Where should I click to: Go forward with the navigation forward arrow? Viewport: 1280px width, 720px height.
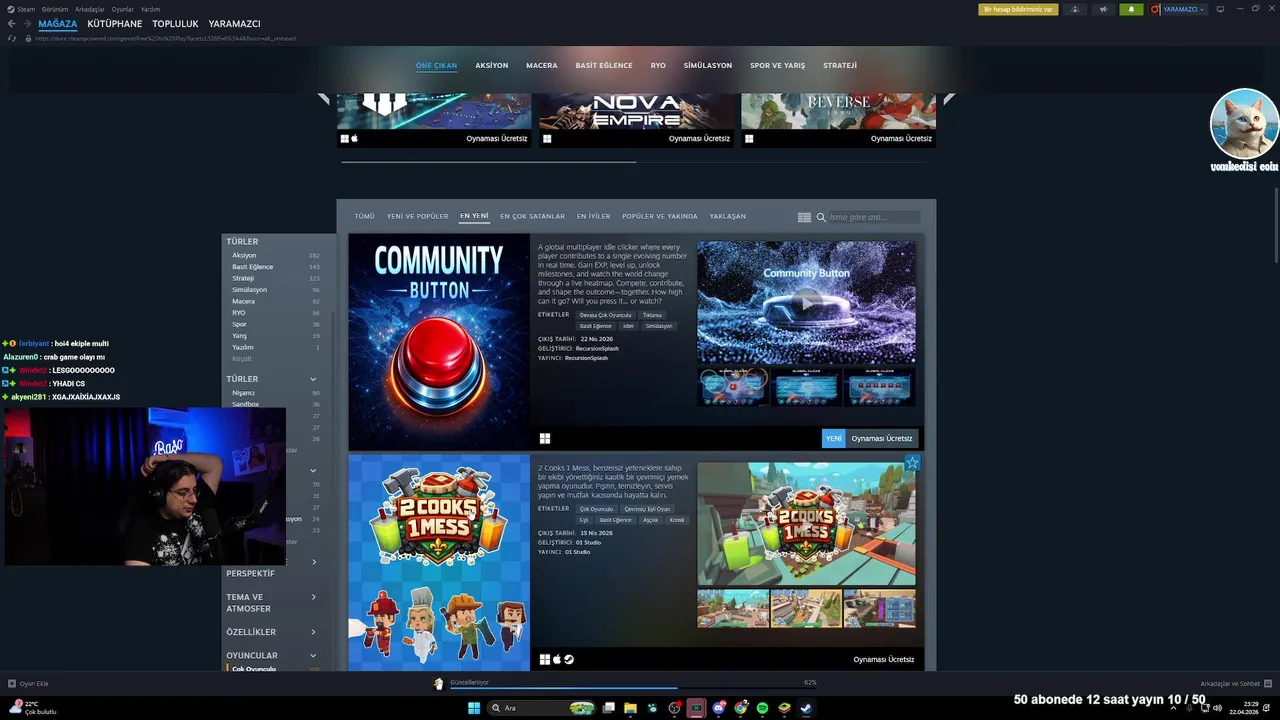tap(26, 24)
